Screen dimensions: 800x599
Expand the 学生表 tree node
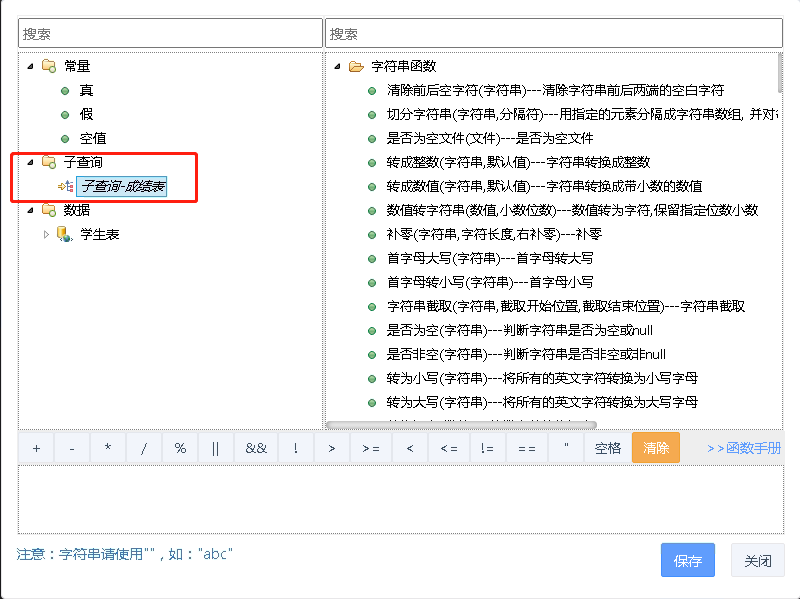[46, 234]
